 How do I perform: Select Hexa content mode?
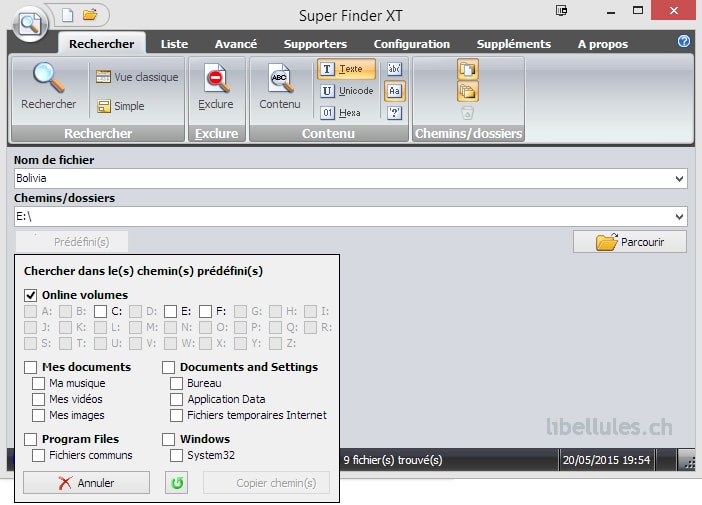(341, 113)
